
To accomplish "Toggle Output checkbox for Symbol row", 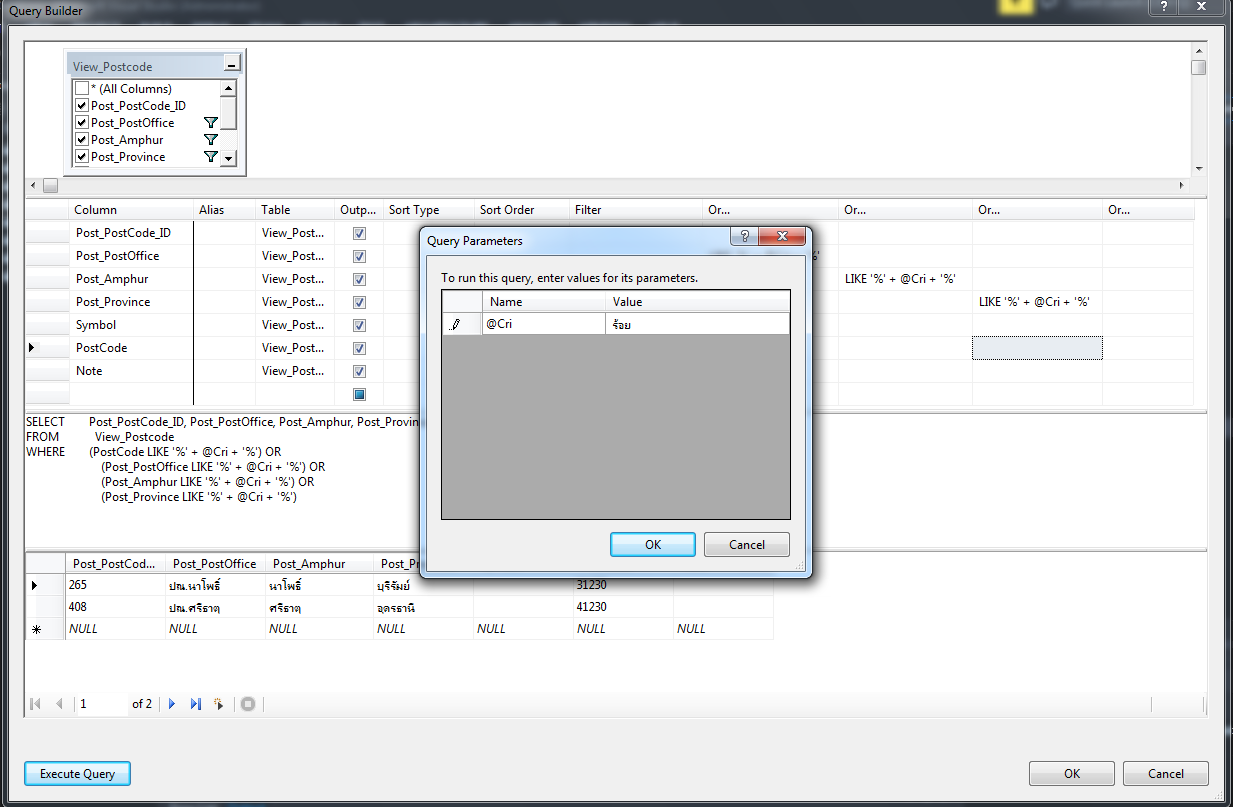I will click(360, 325).
